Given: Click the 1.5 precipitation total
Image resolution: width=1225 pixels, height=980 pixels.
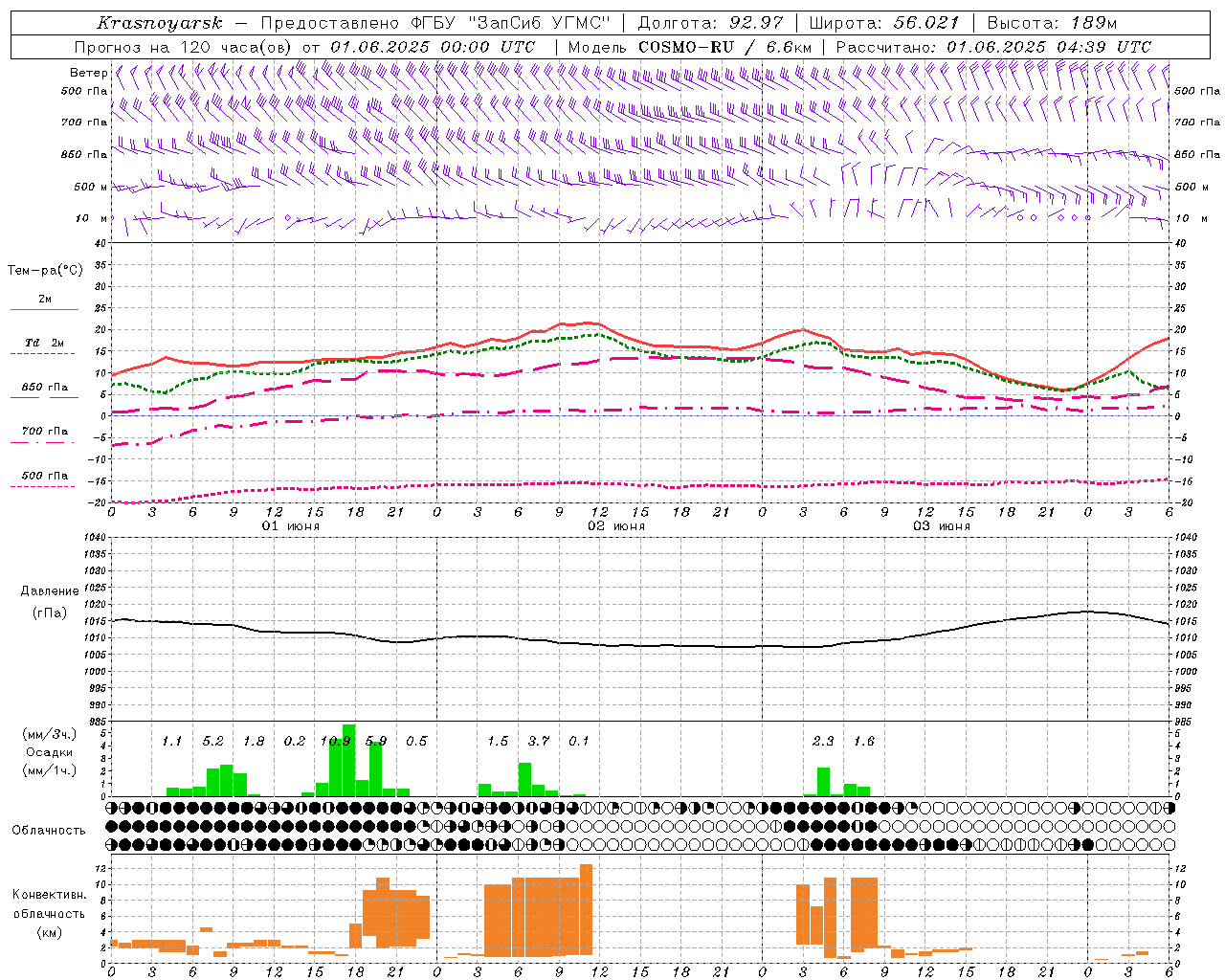Looking at the screenshot, I should coord(498,742).
